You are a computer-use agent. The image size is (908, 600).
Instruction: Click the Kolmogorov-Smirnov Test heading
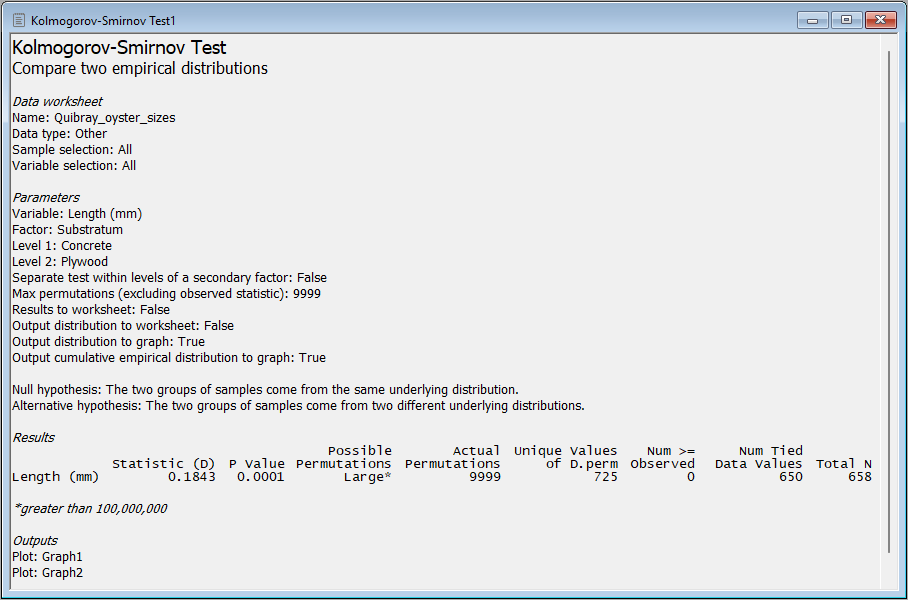point(119,48)
